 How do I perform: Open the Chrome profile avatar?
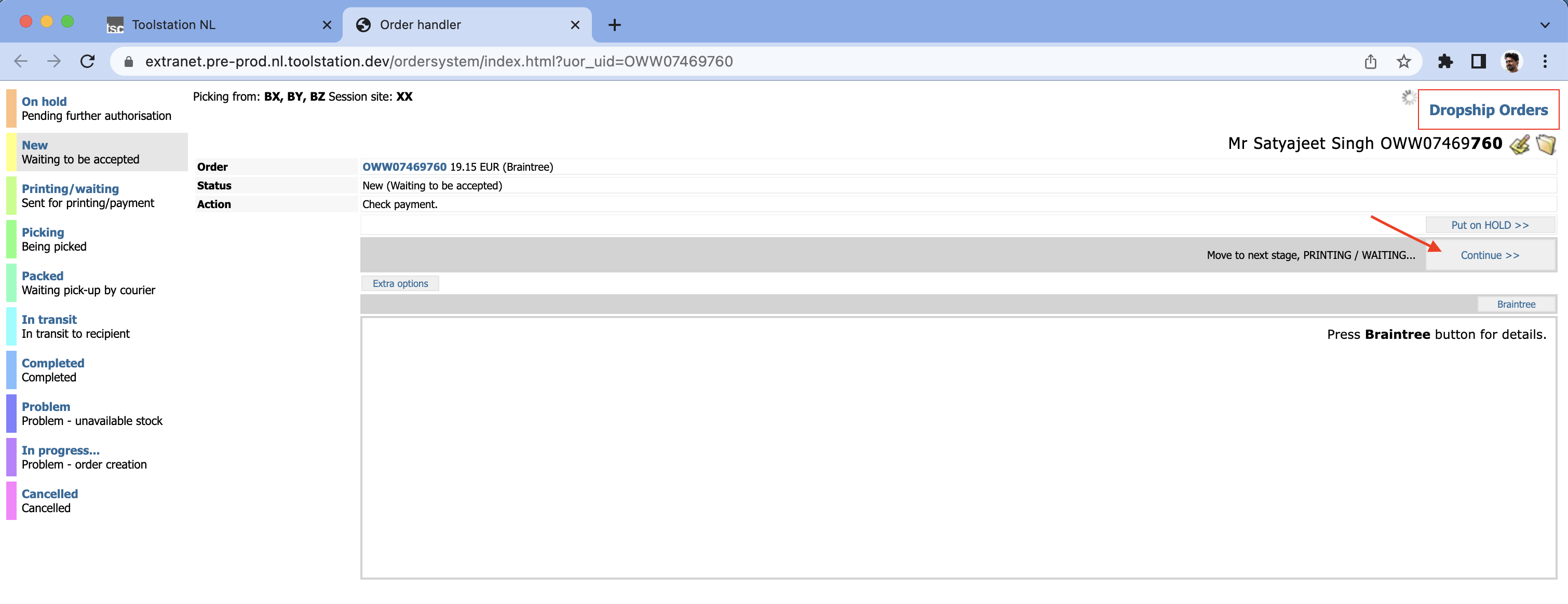coord(1512,61)
